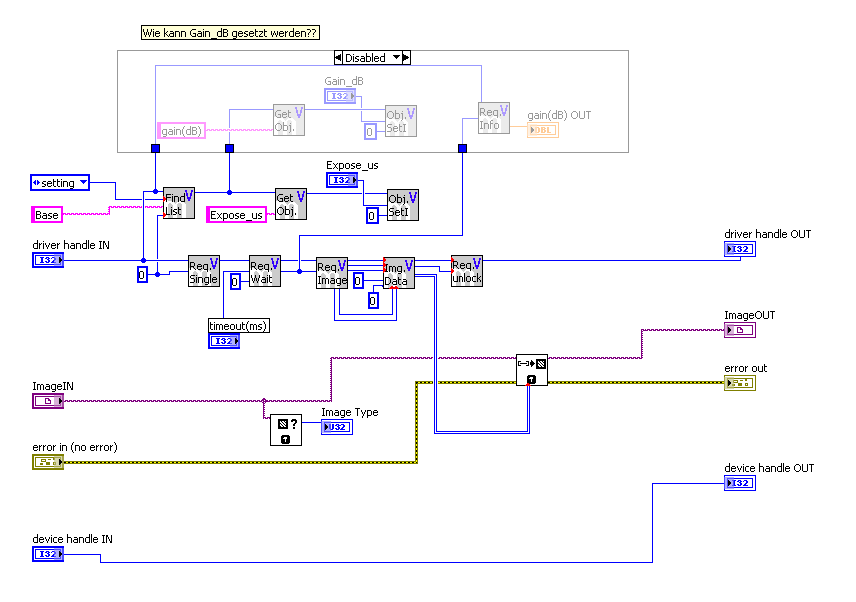
Task: Click the ImageOUT terminal
Action: (x=740, y=330)
